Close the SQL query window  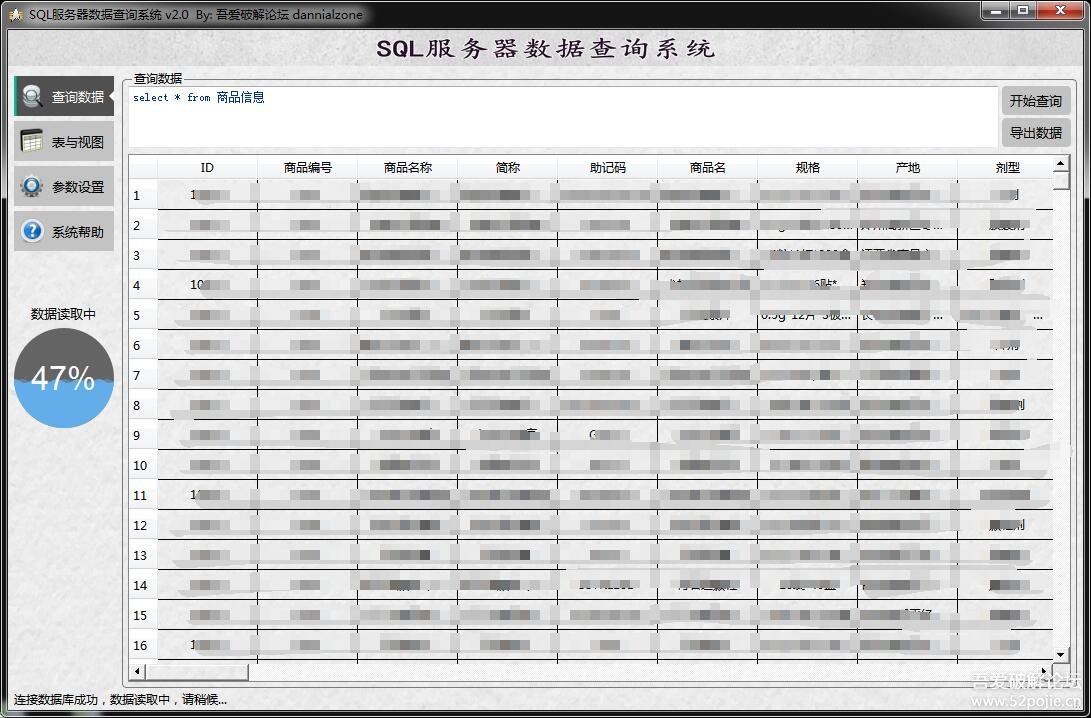pos(1060,11)
